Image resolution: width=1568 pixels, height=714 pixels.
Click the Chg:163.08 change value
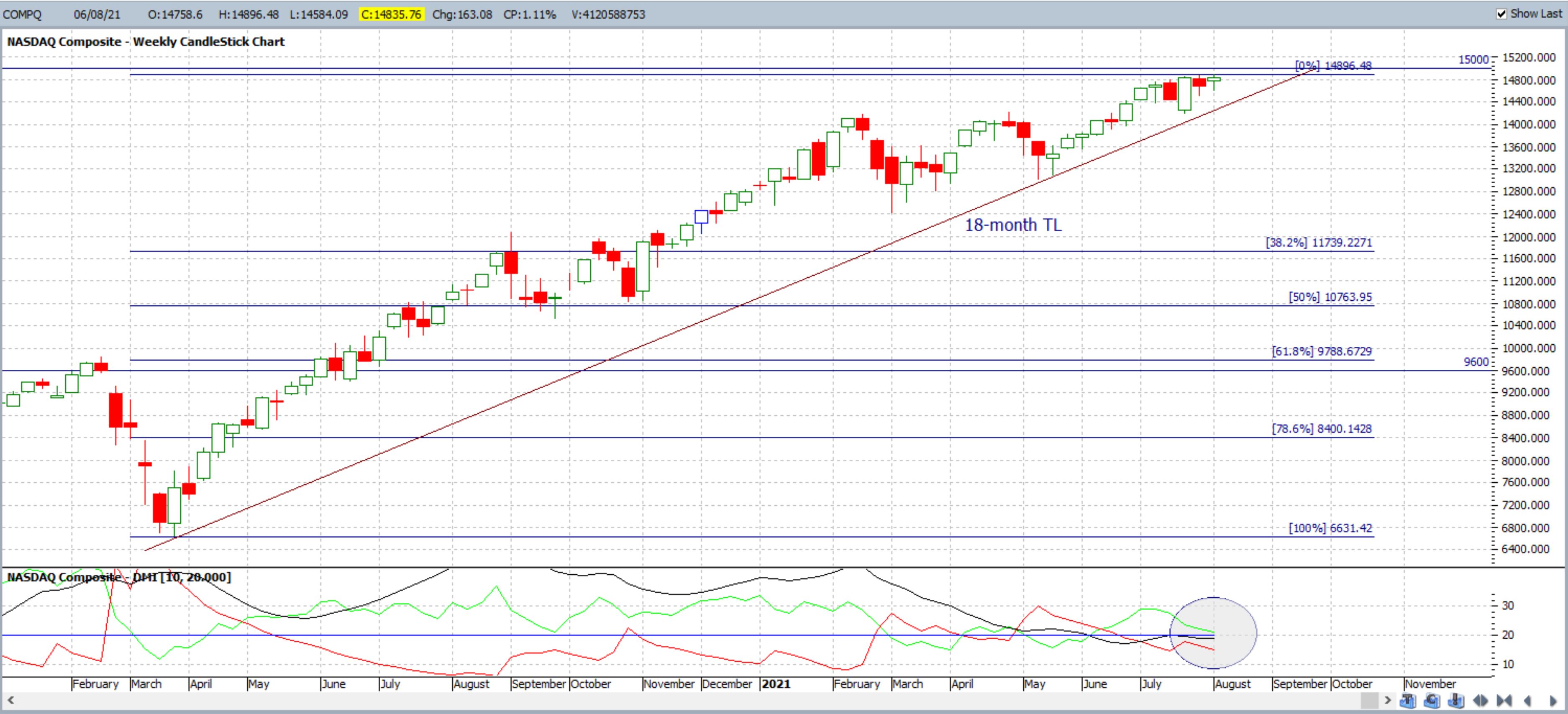click(462, 14)
